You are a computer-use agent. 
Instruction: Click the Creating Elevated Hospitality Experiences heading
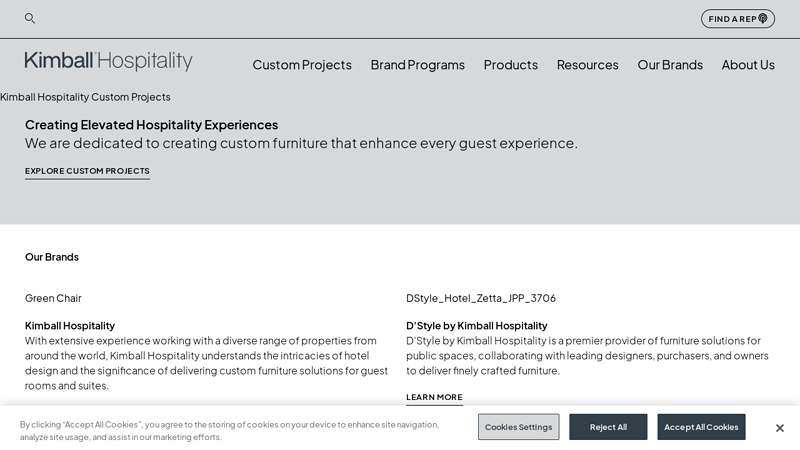(x=151, y=125)
